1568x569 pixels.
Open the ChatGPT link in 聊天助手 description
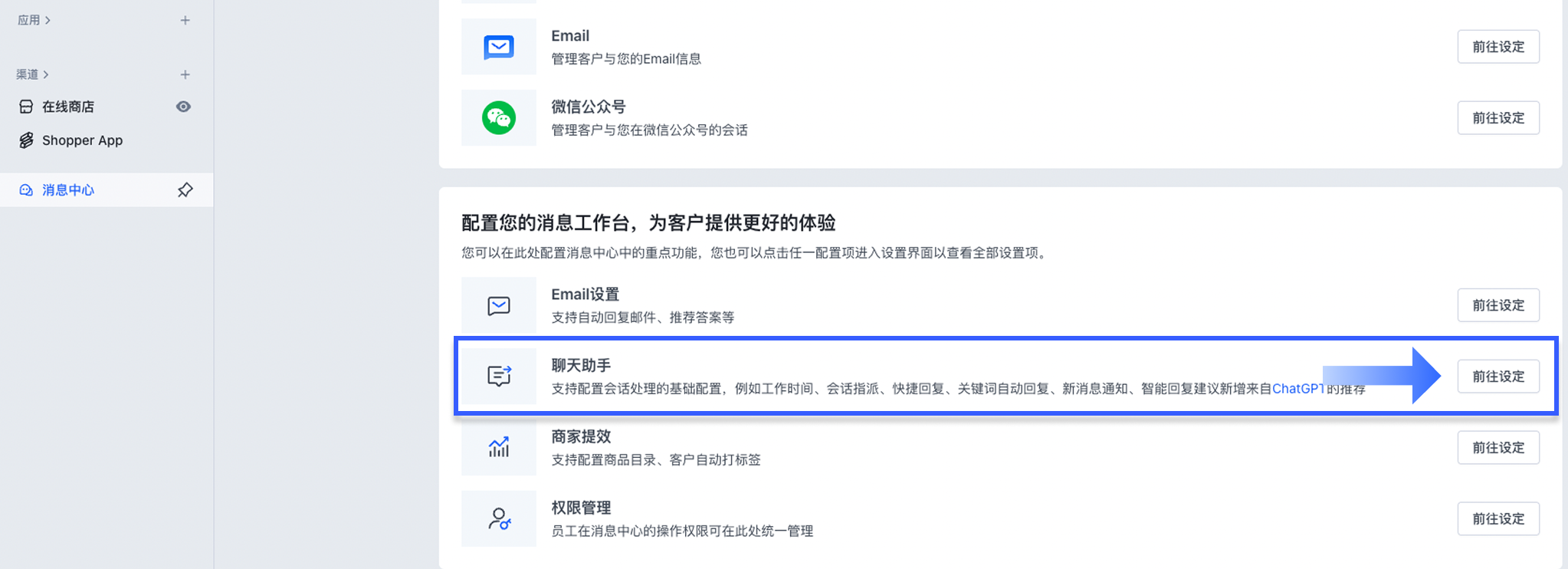point(1298,389)
